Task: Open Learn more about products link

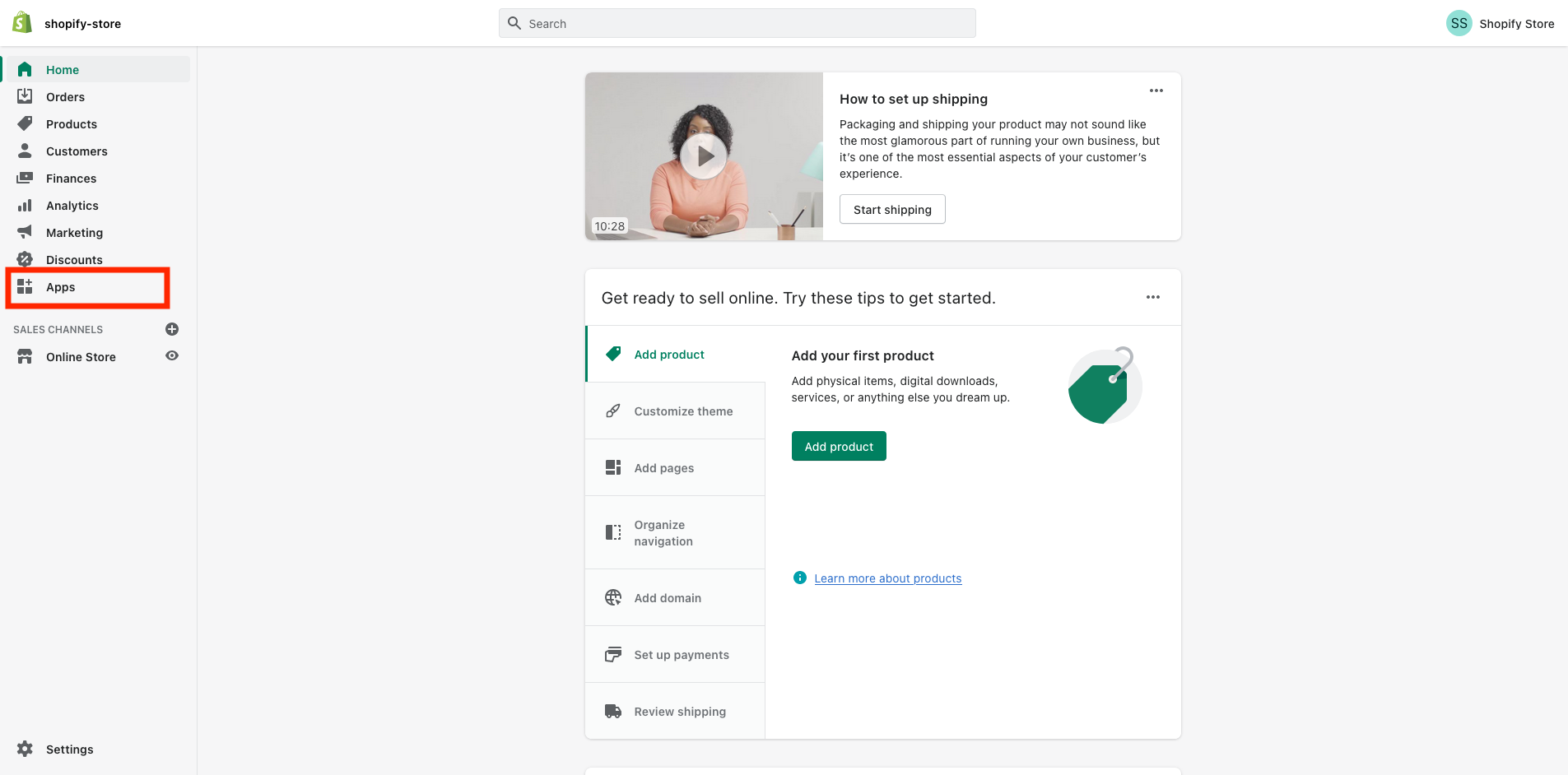Action: pos(888,578)
